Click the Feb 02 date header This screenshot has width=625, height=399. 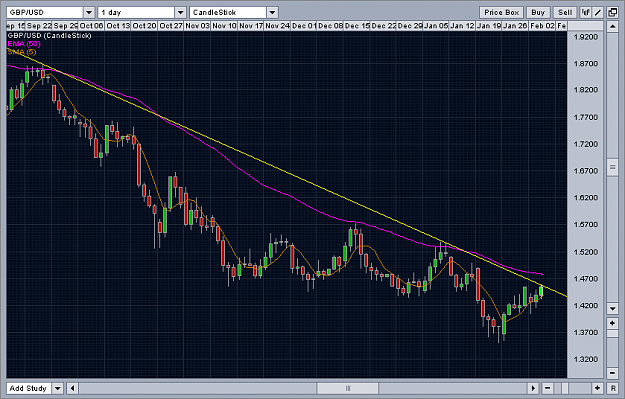pyautogui.click(x=542, y=26)
